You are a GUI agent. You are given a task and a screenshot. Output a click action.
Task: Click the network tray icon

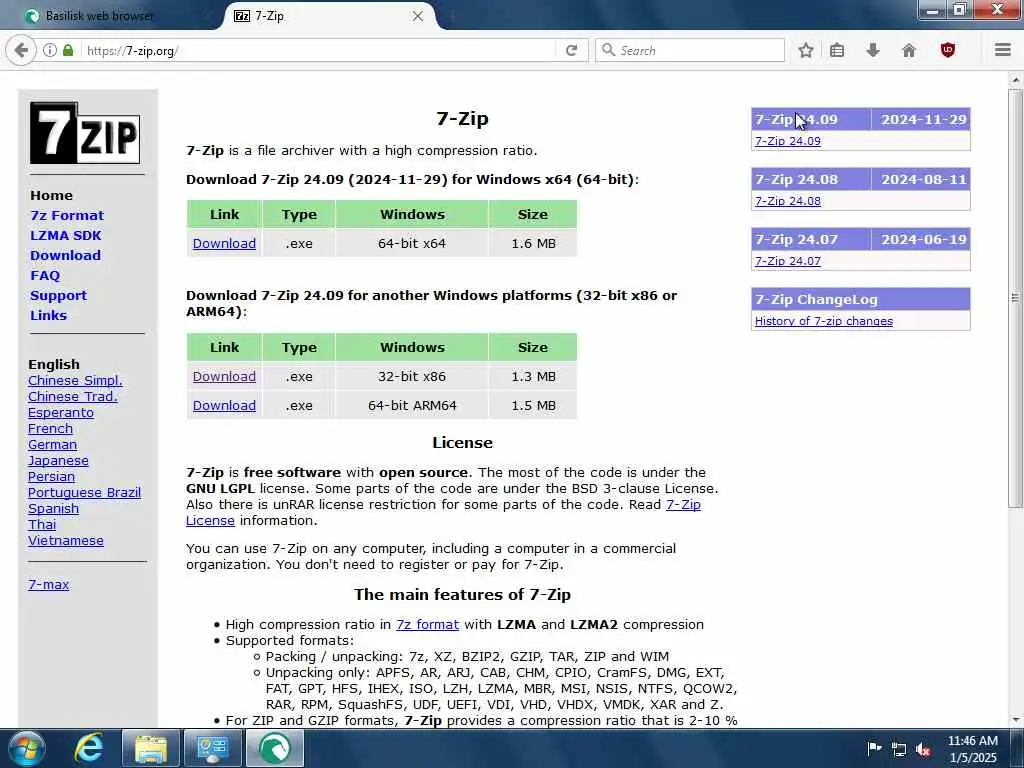899,749
